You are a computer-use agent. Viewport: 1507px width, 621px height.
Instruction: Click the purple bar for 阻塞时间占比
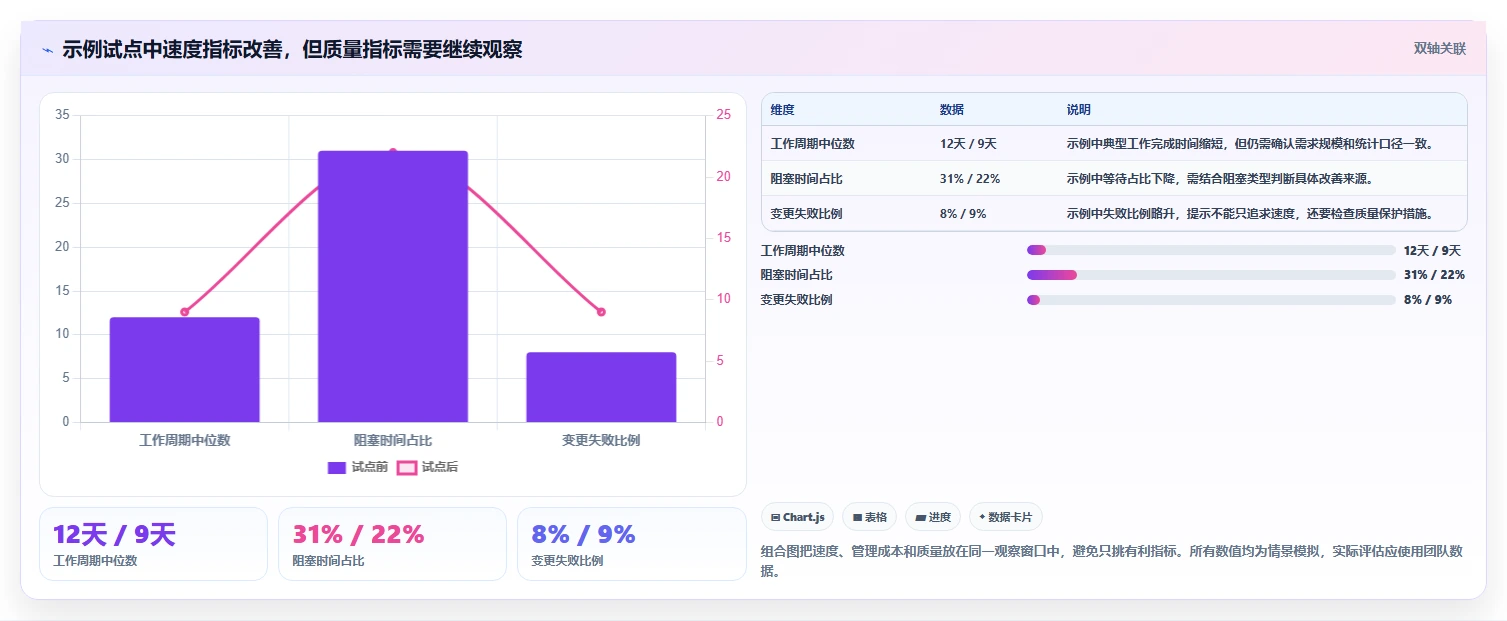(393, 287)
